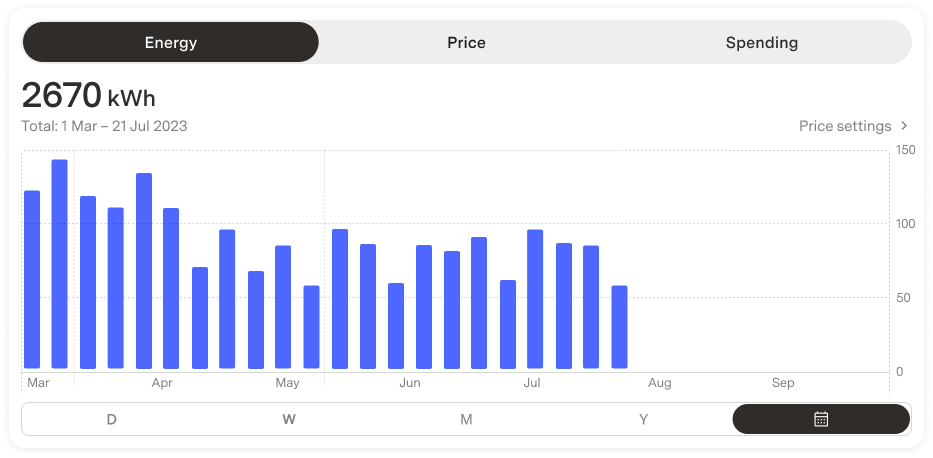Click the Sep label on the axis

coord(783,383)
